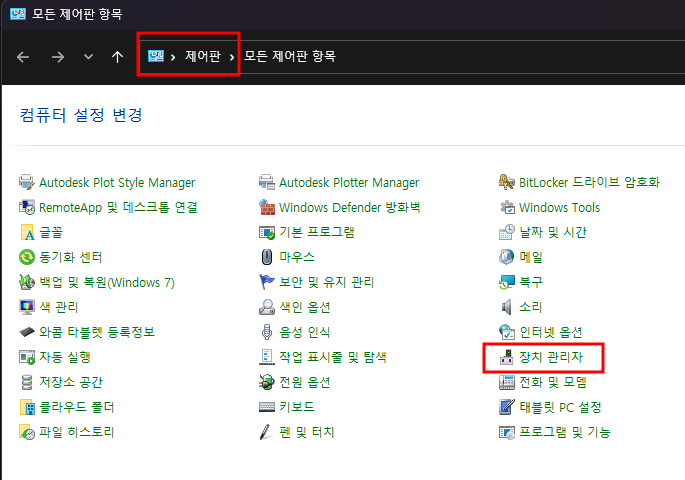The height and width of the screenshot is (480, 685).
Task: Click the 메일 icon
Action: (506, 257)
